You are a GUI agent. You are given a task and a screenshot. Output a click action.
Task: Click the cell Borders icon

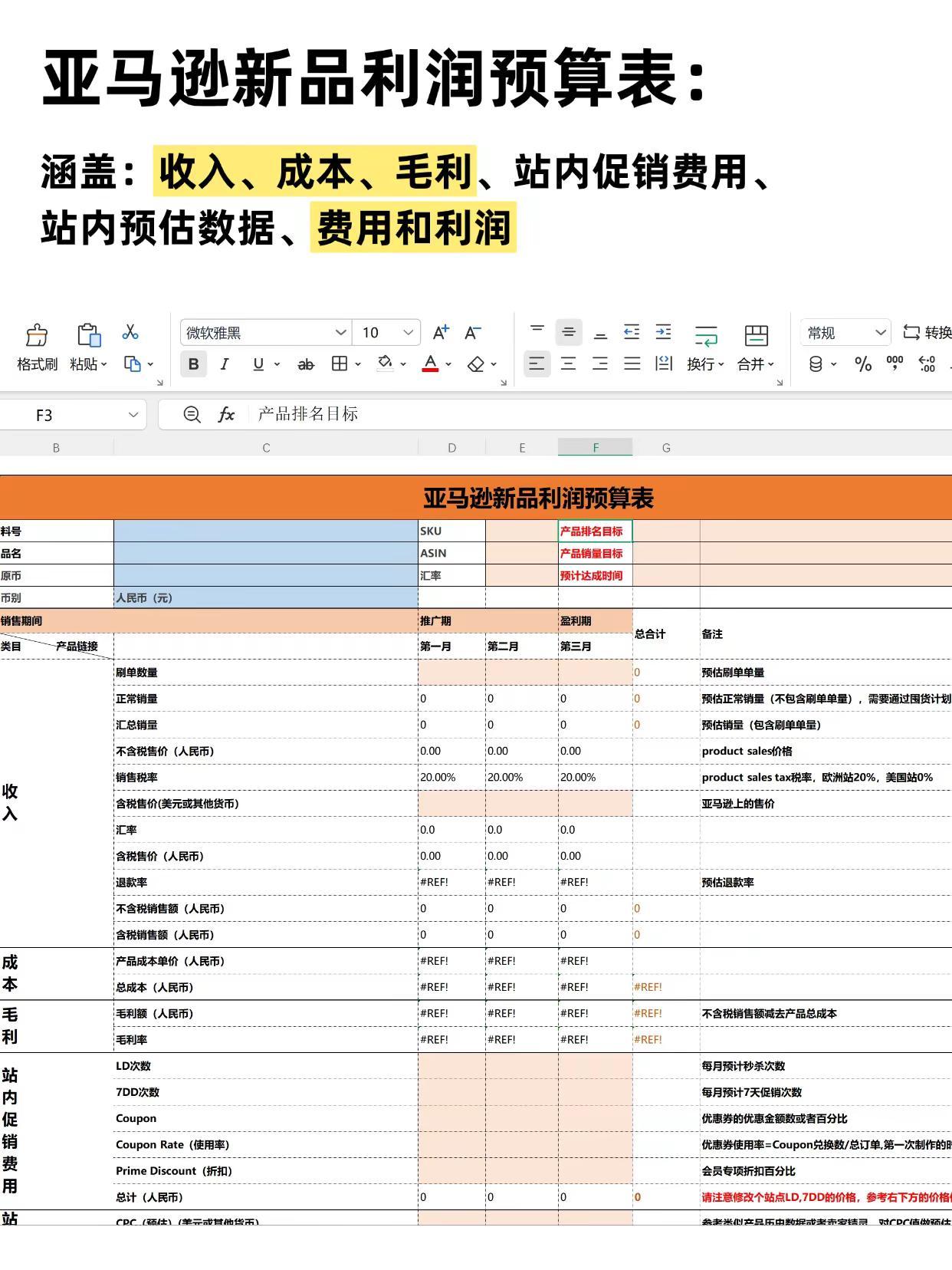[340, 364]
